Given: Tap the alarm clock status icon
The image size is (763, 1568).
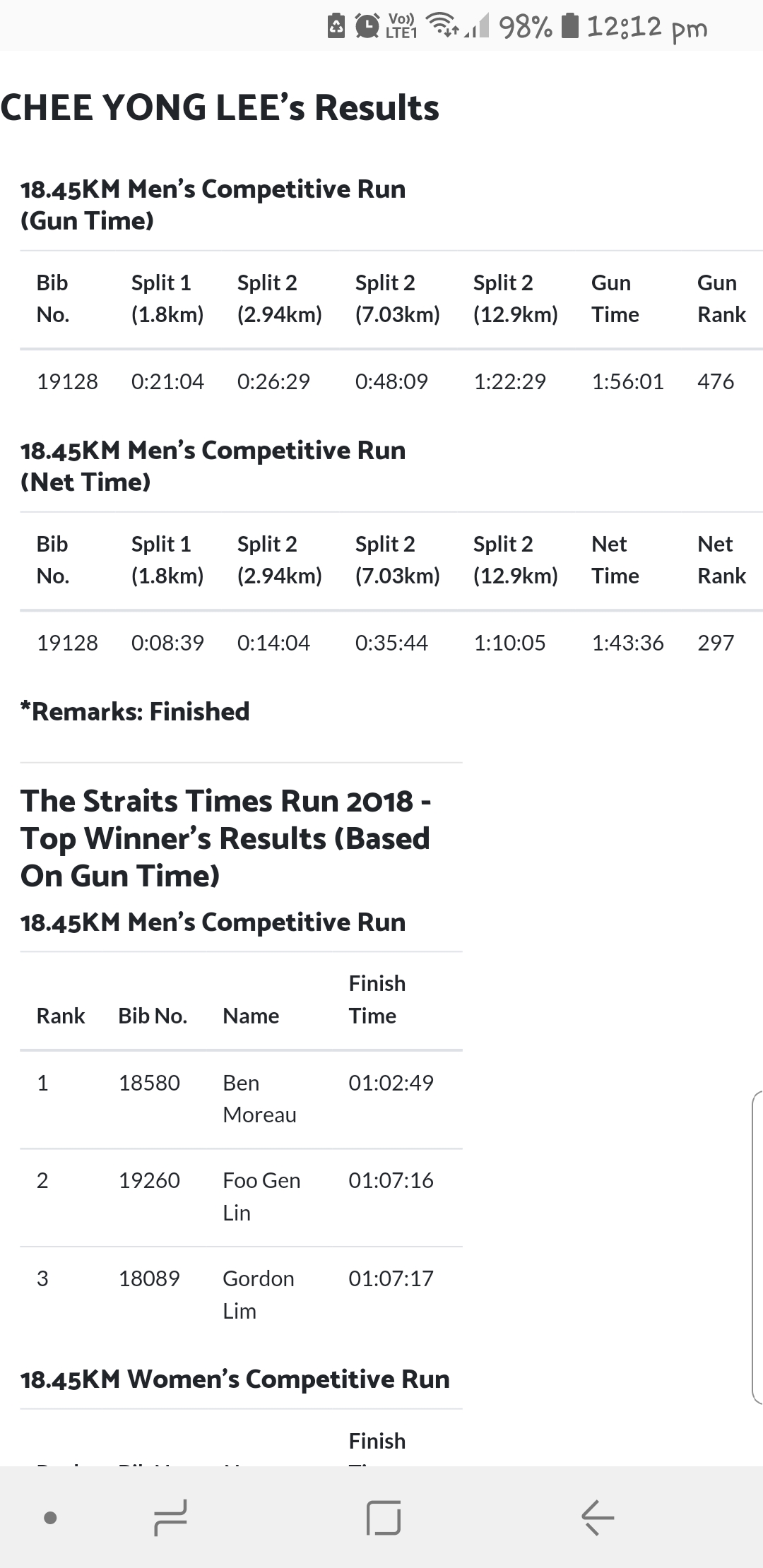Looking at the screenshot, I should (367, 27).
